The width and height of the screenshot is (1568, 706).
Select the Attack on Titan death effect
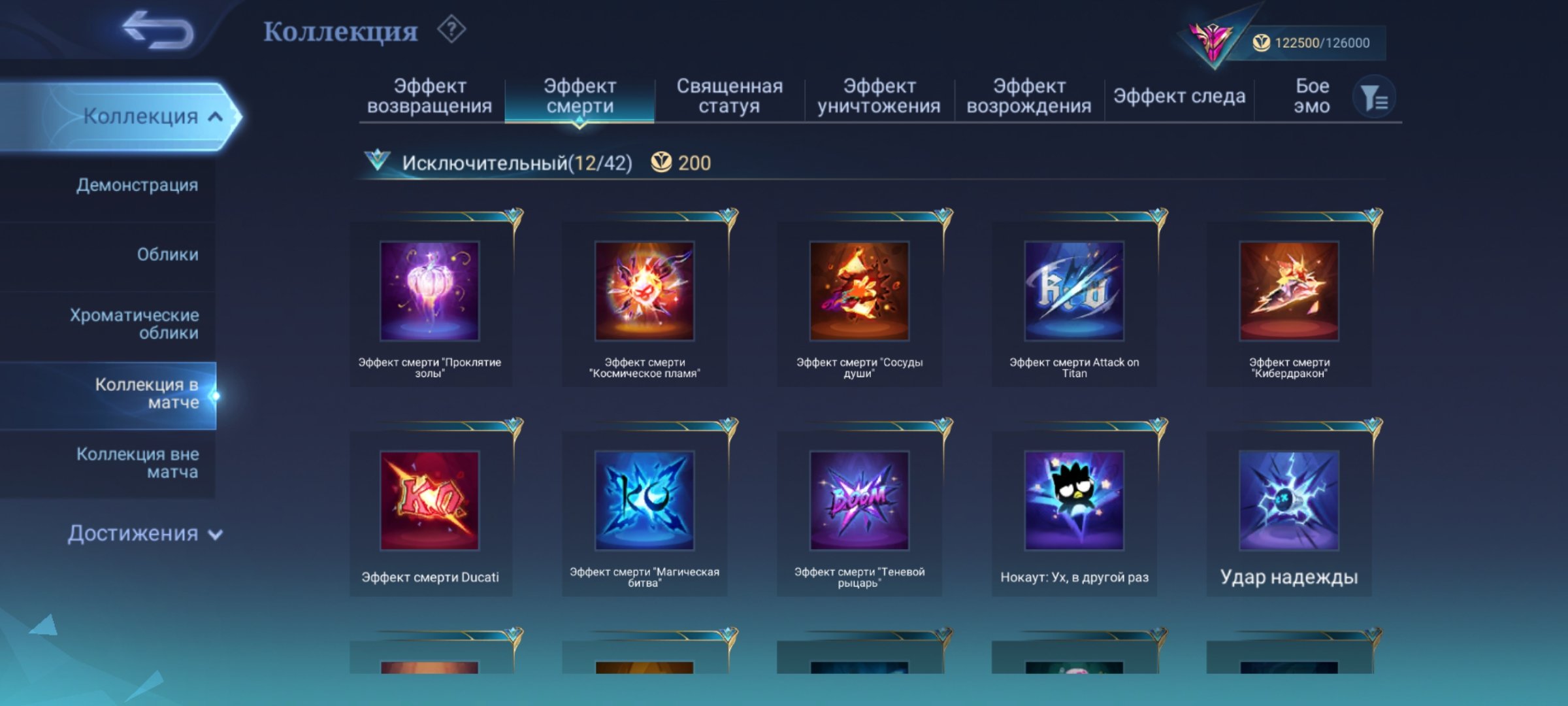coord(1074,292)
